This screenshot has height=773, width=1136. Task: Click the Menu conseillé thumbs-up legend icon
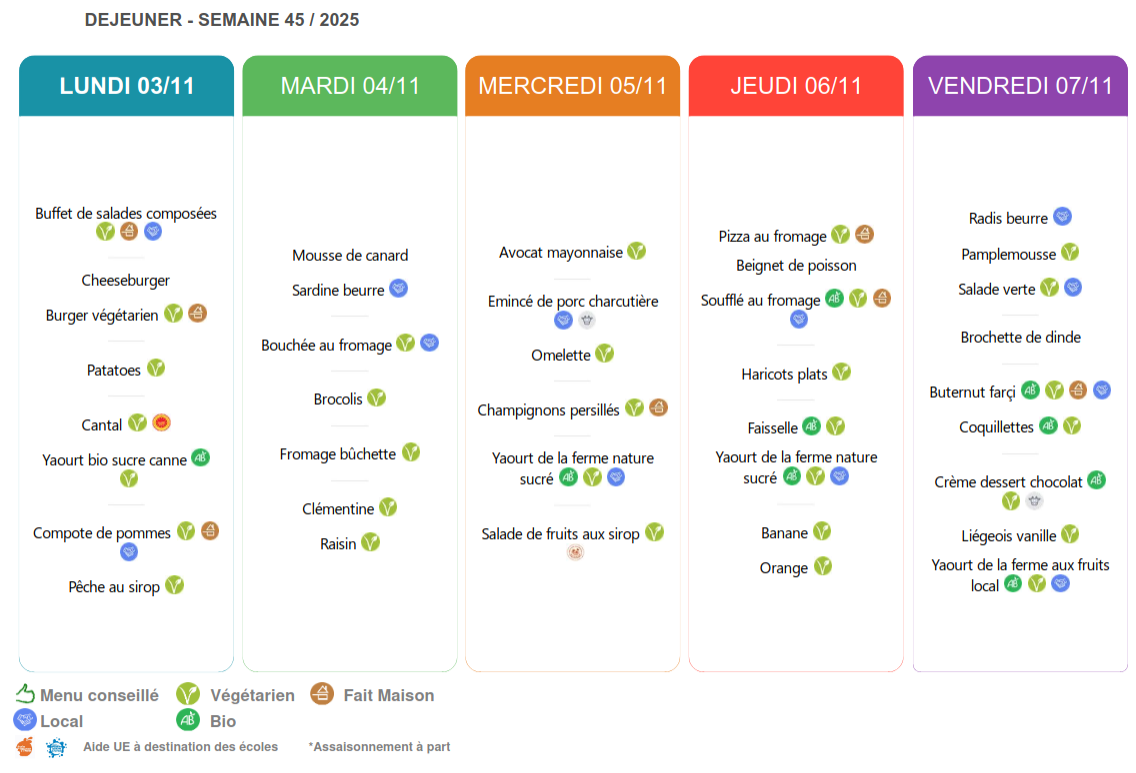pos(26,694)
